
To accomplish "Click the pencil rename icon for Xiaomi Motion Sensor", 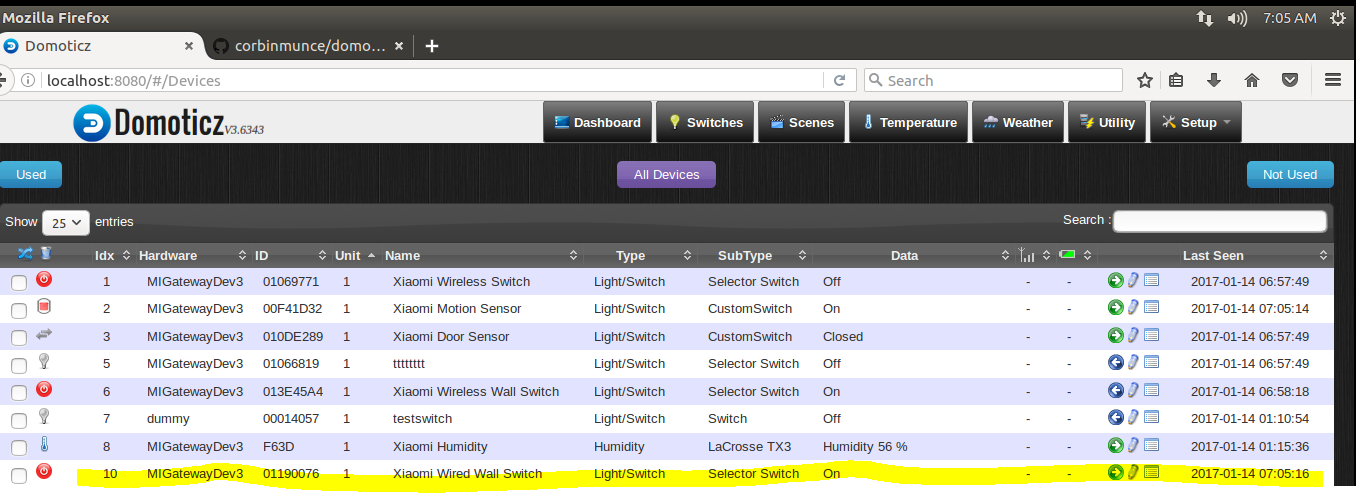I will click(x=1134, y=308).
